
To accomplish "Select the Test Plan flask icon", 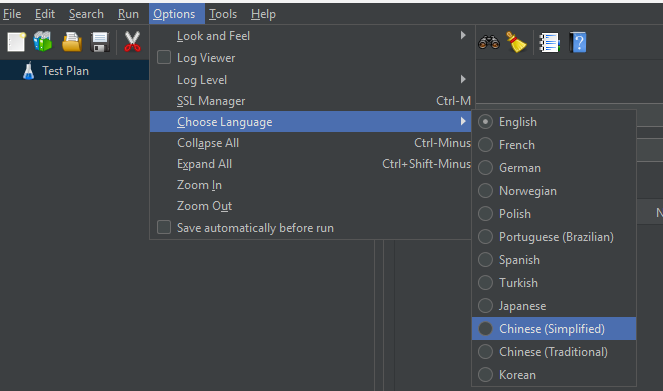I will (29, 71).
